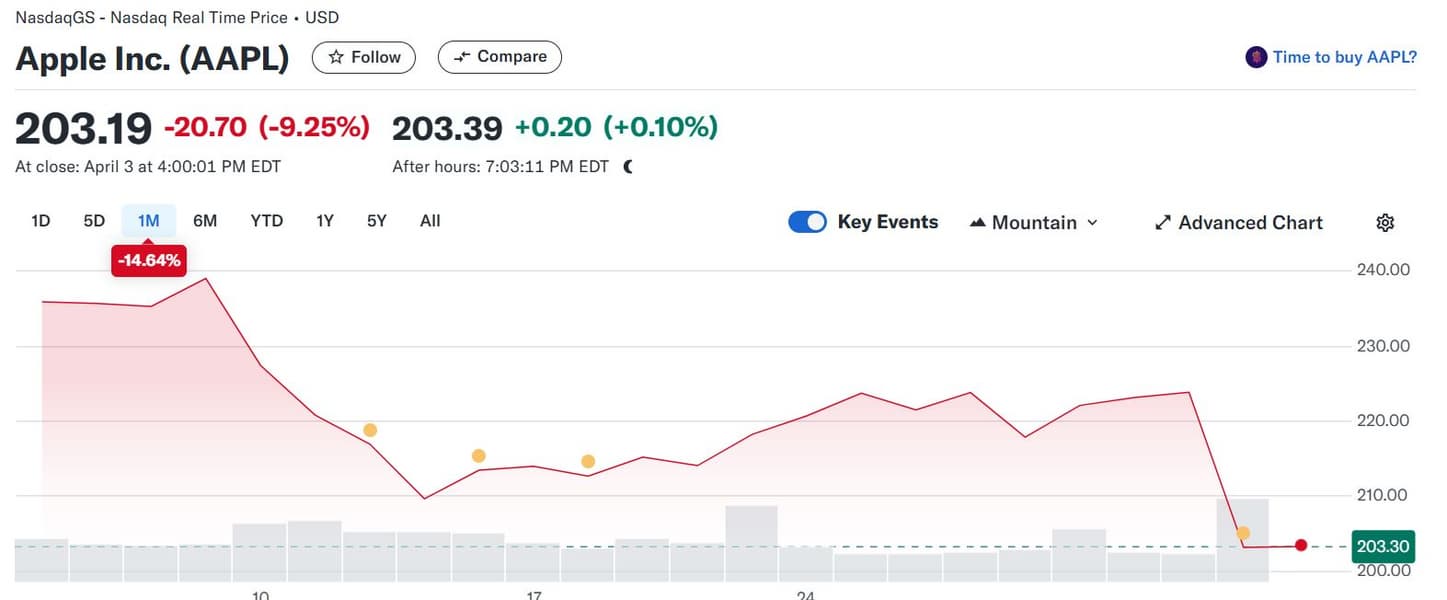Viewport: 1447px width, 600px height.
Task: Switch chart to All time range
Action: (430, 221)
